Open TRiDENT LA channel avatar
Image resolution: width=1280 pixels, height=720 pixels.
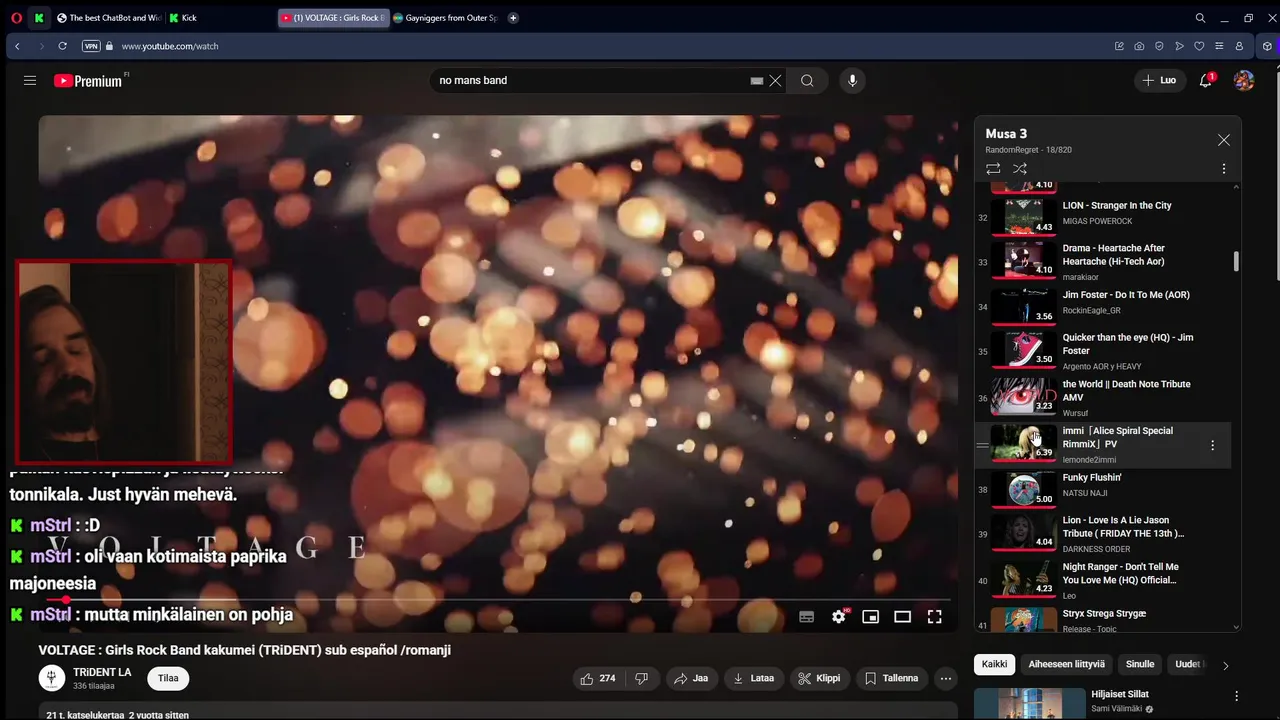click(x=52, y=678)
